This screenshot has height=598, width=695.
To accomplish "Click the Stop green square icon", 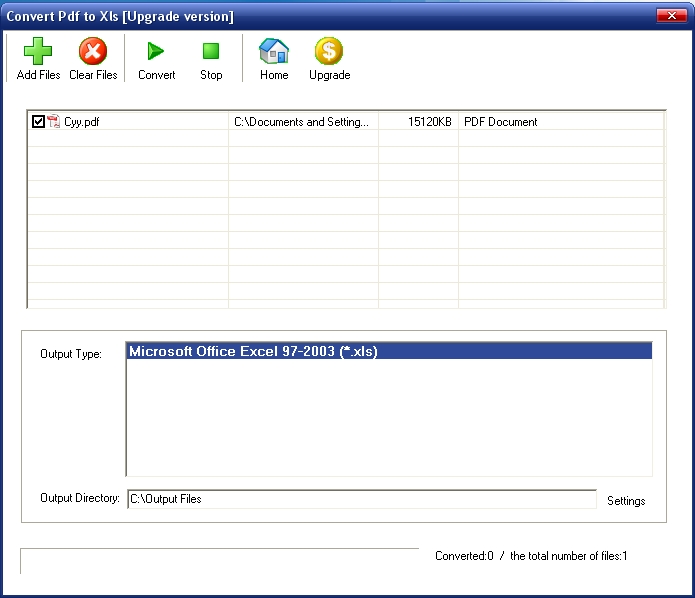I will tap(211, 51).
